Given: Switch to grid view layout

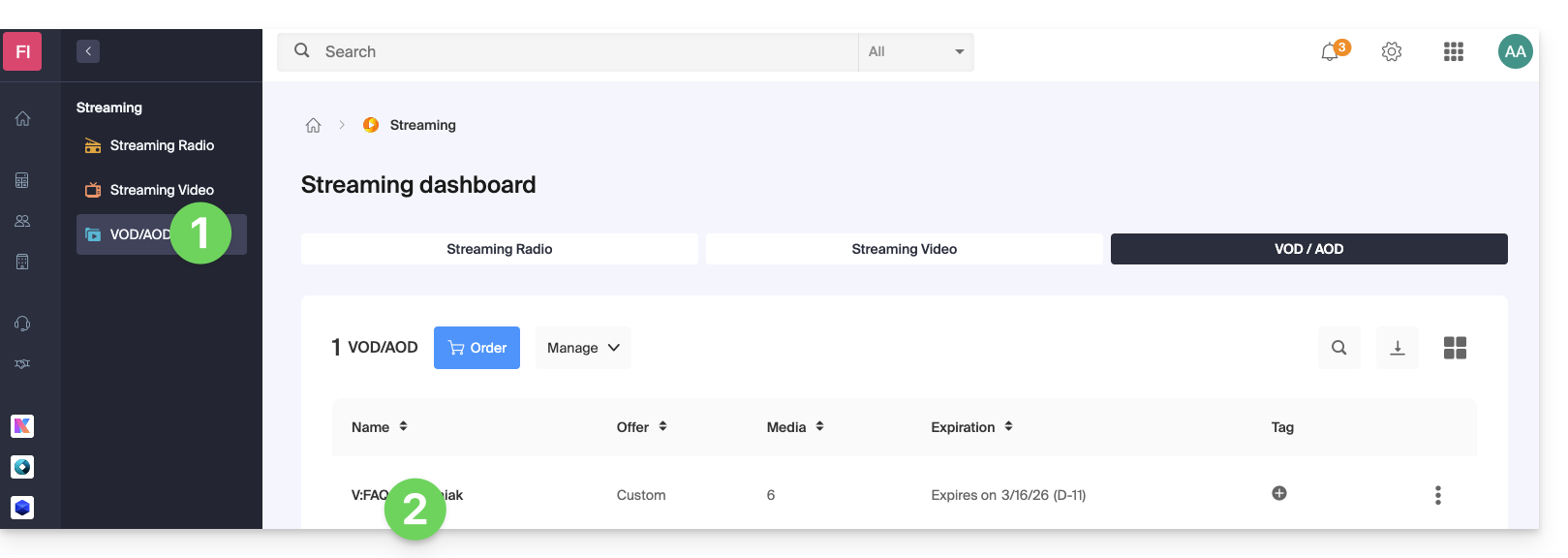Looking at the screenshot, I should 1455,348.
